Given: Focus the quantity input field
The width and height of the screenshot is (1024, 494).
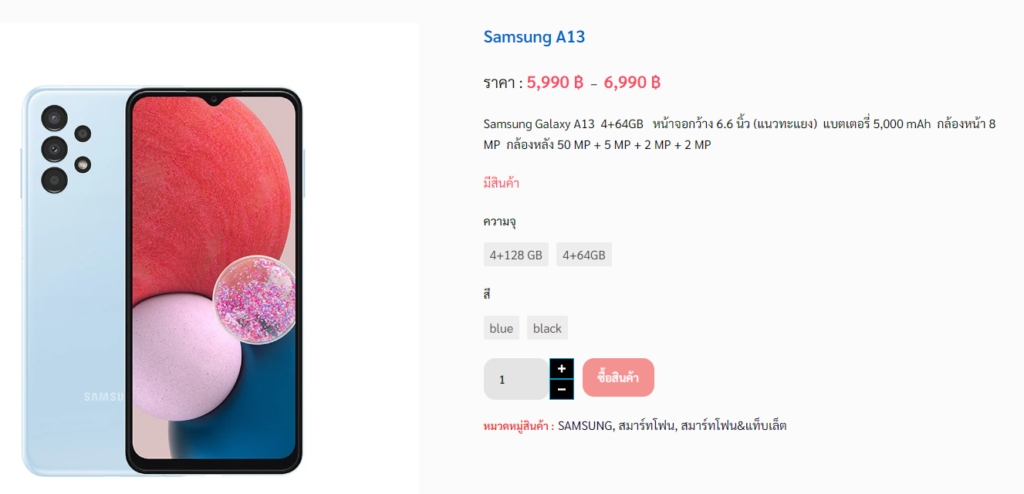Looking at the screenshot, I should [516, 379].
